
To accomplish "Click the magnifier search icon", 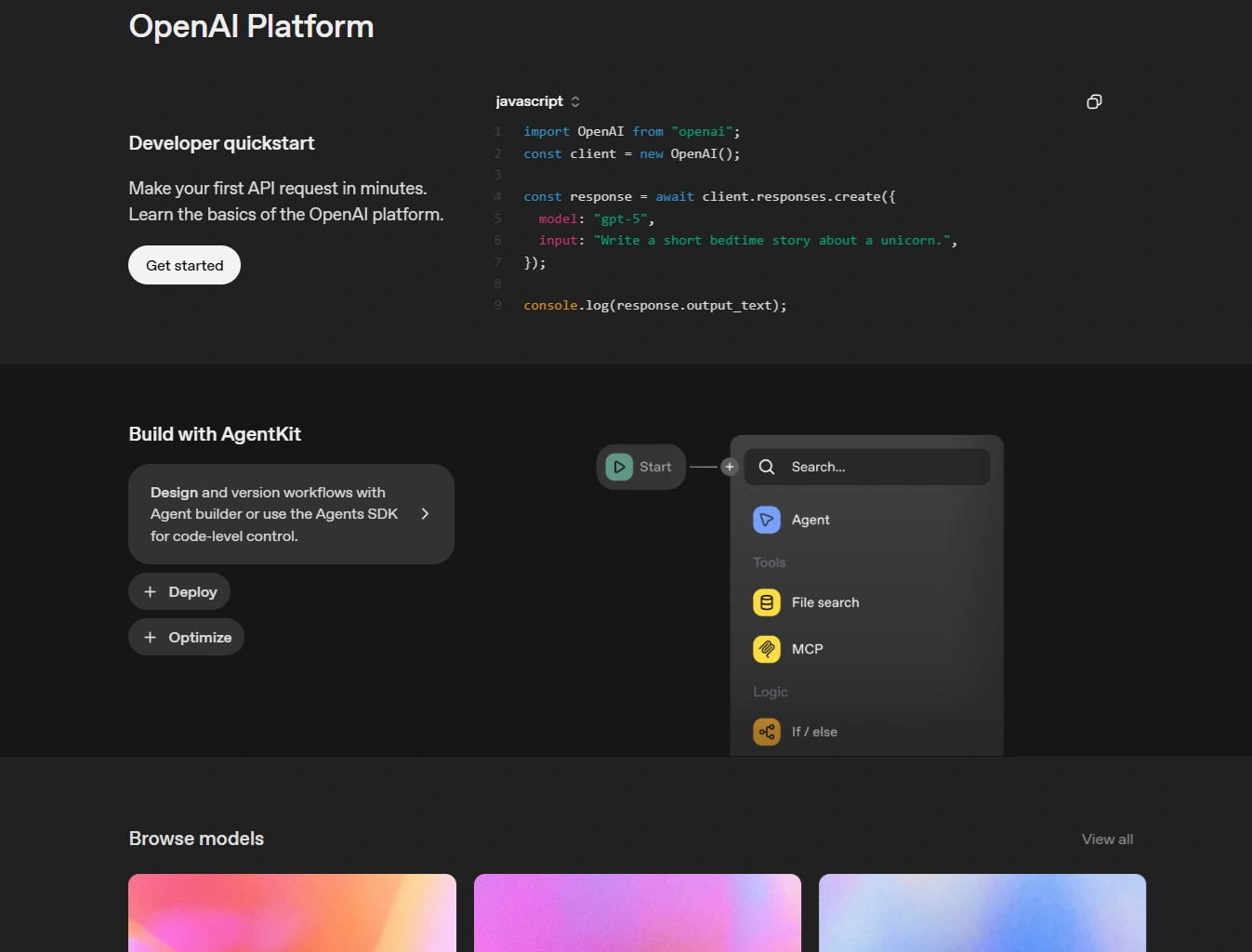I will pos(767,467).
